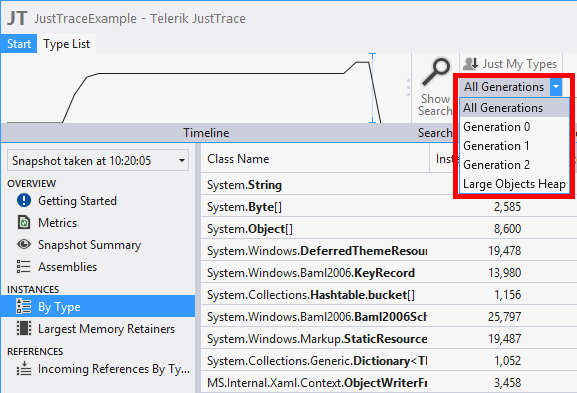Click the Show Search magnifier icon
The image size is (577, 393).
click(x=436, y=72)
